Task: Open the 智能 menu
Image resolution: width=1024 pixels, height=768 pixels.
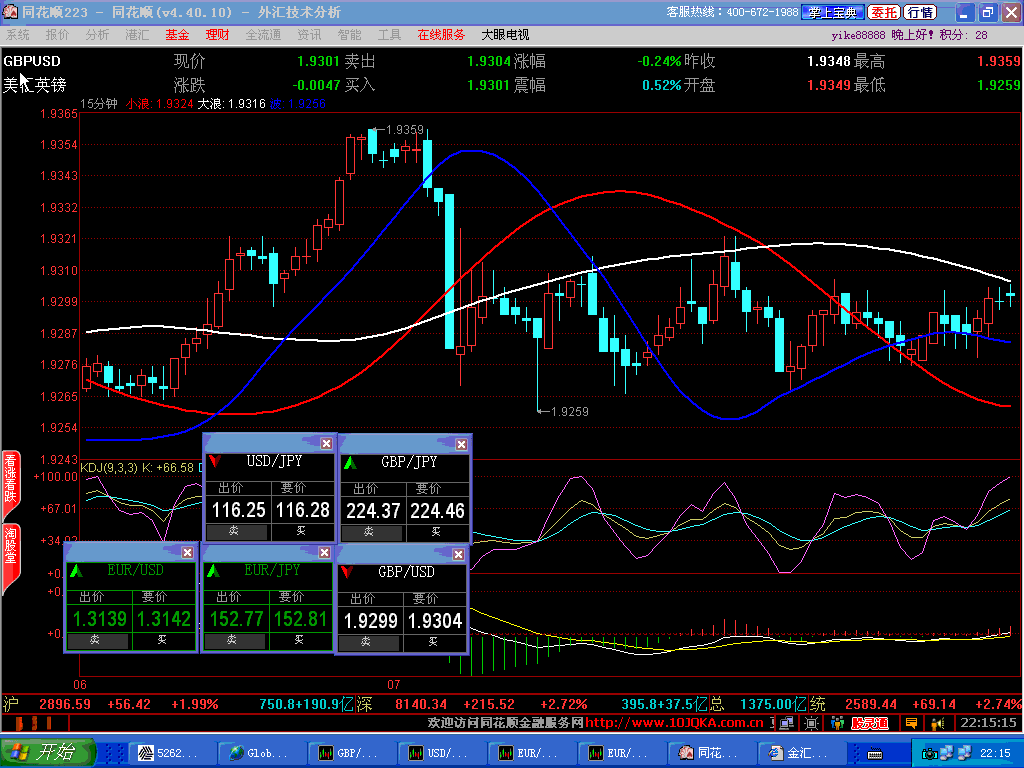Action: (349, 35)
